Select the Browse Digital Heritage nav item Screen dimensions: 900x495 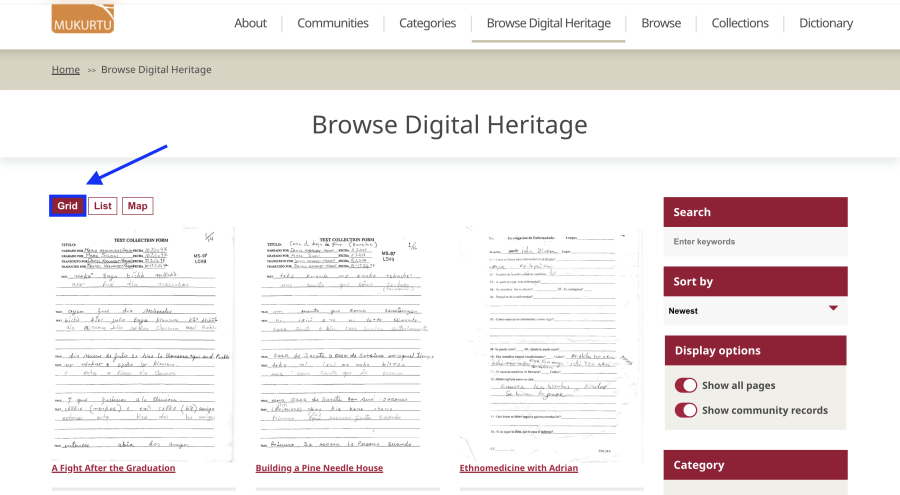coord(549,23)
